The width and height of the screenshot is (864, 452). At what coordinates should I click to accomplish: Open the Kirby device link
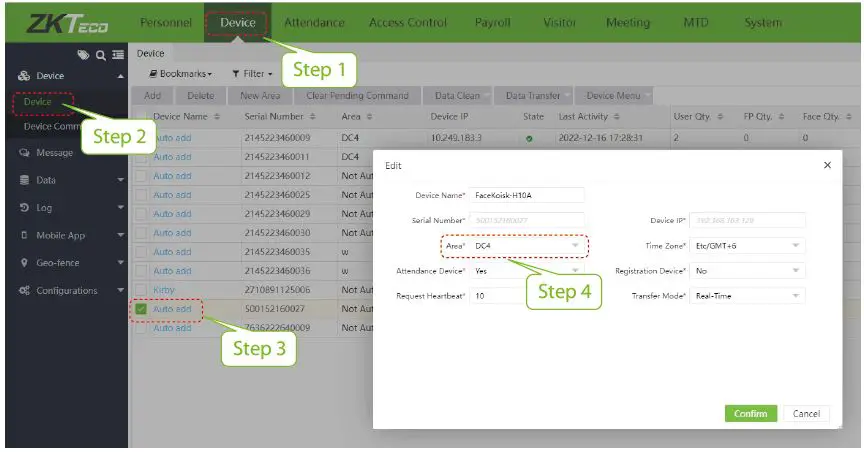coord(164,289)
